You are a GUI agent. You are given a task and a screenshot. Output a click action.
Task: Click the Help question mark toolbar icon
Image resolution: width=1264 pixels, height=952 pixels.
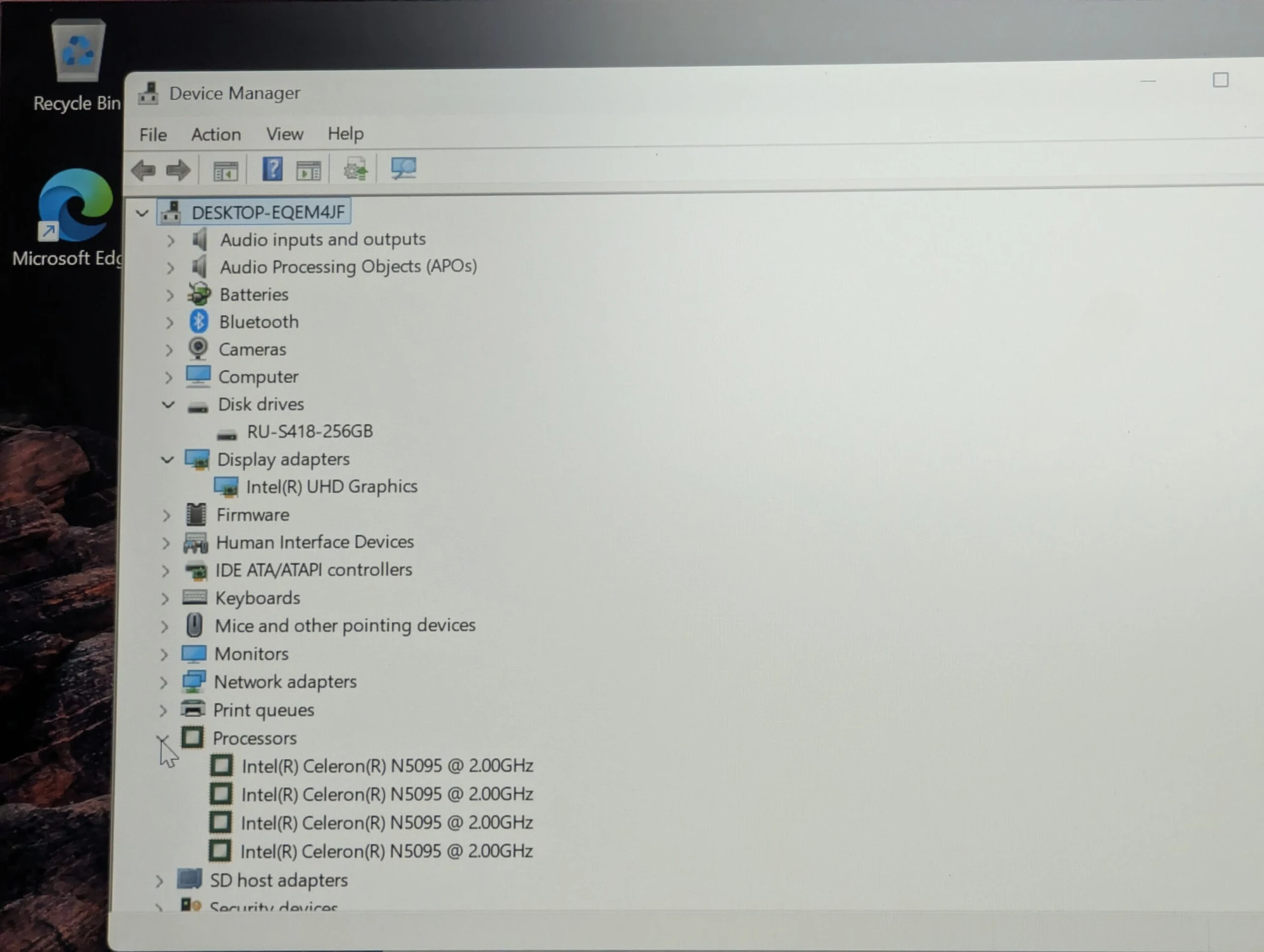pyautogui.click(x=272, y=169)
